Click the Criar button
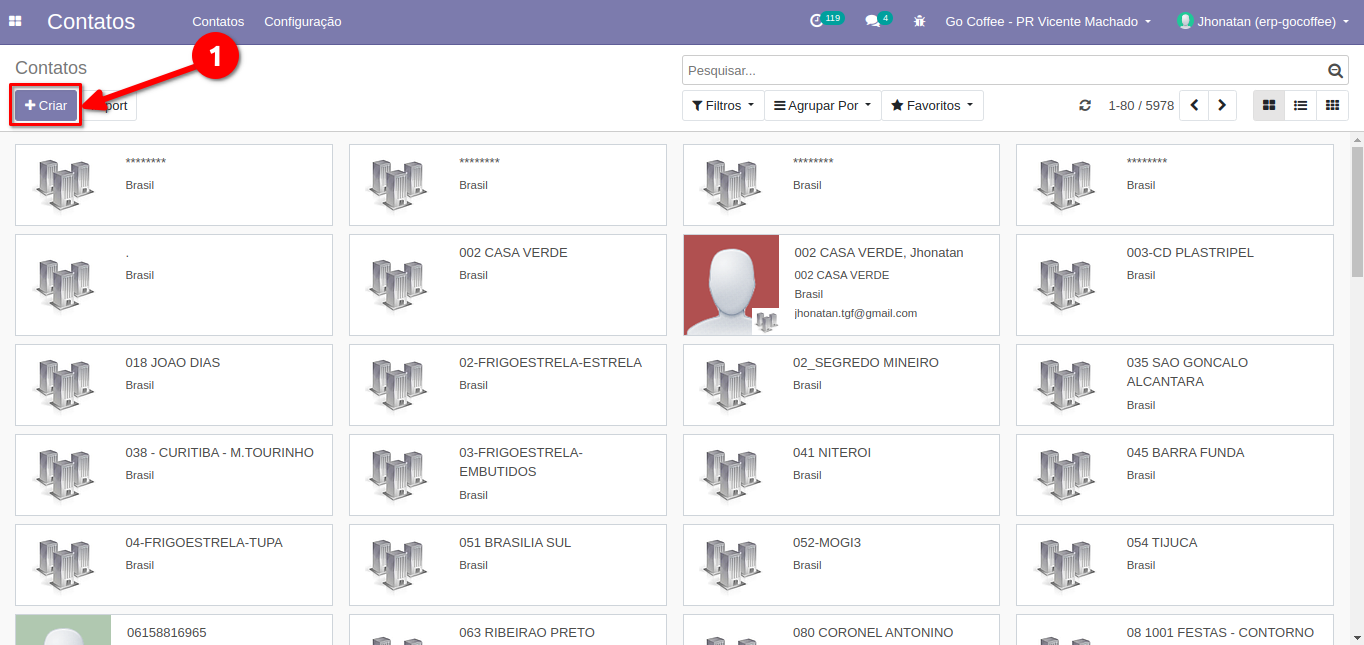 coord(46,106)
